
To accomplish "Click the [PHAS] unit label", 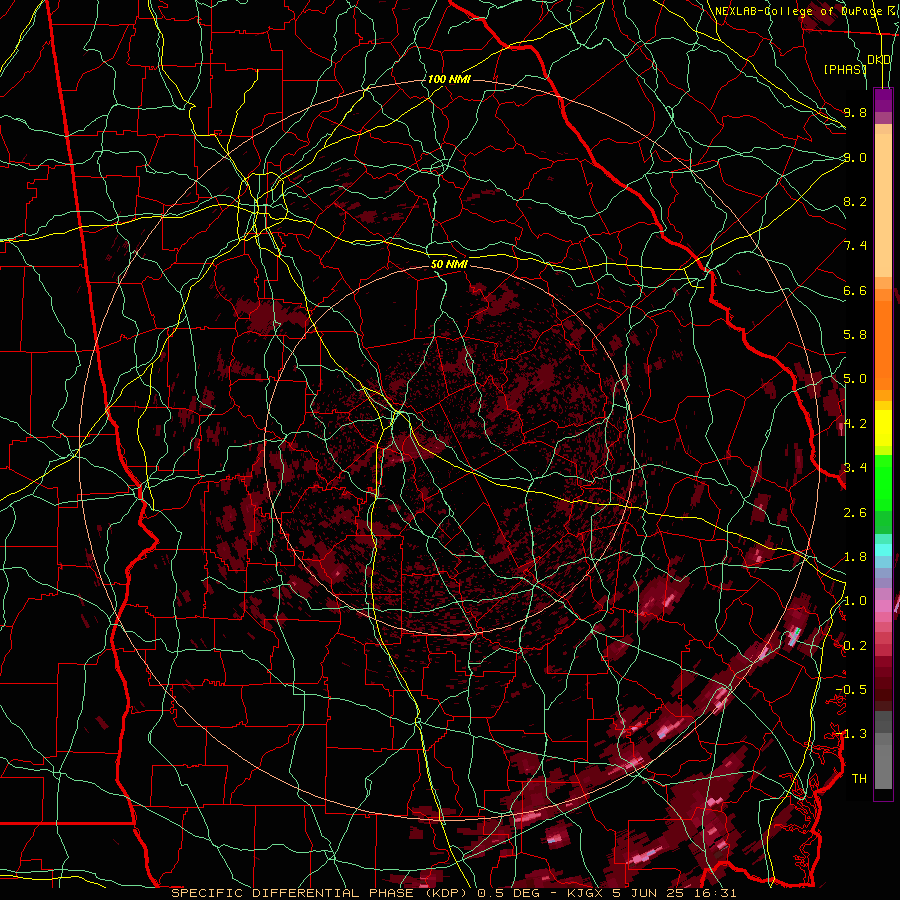I will 845,69.
